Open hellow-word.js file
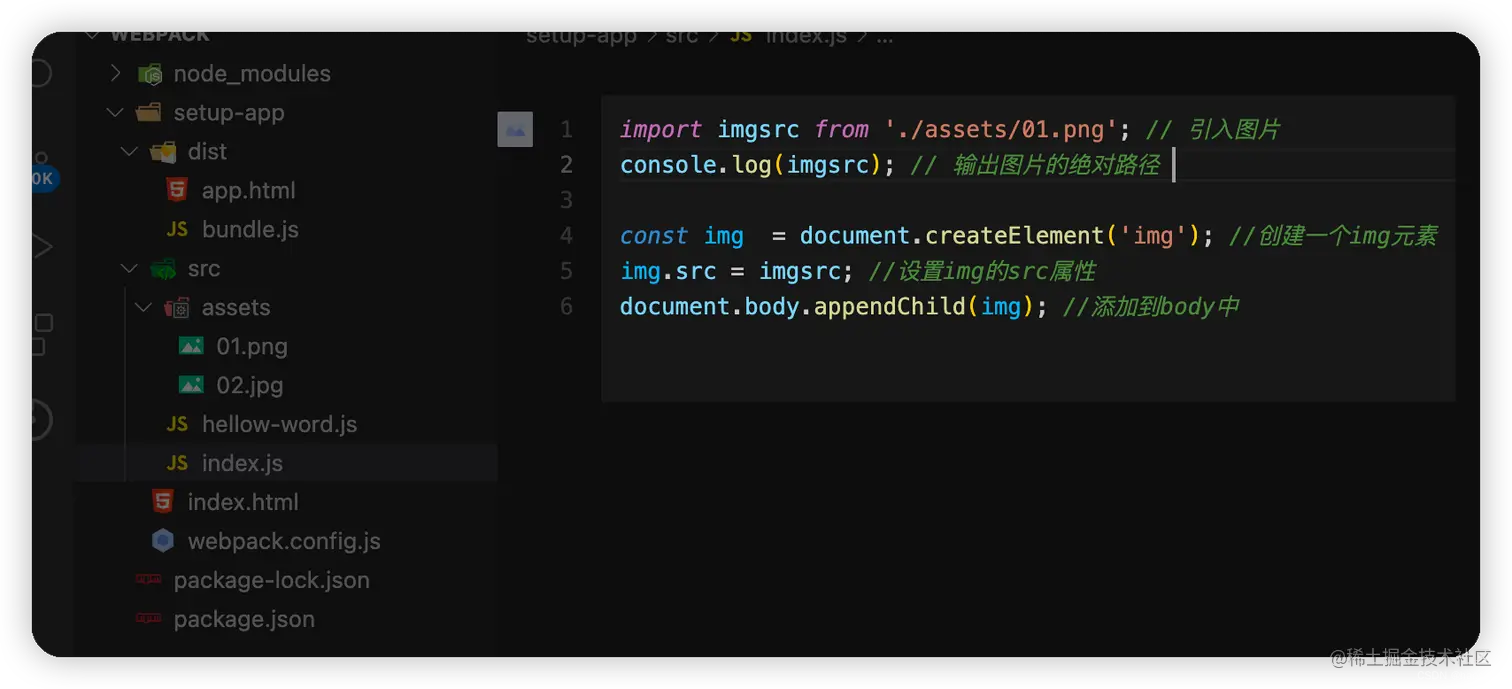1512x689 pixels. pyautogui.click(x=280, y=424)
